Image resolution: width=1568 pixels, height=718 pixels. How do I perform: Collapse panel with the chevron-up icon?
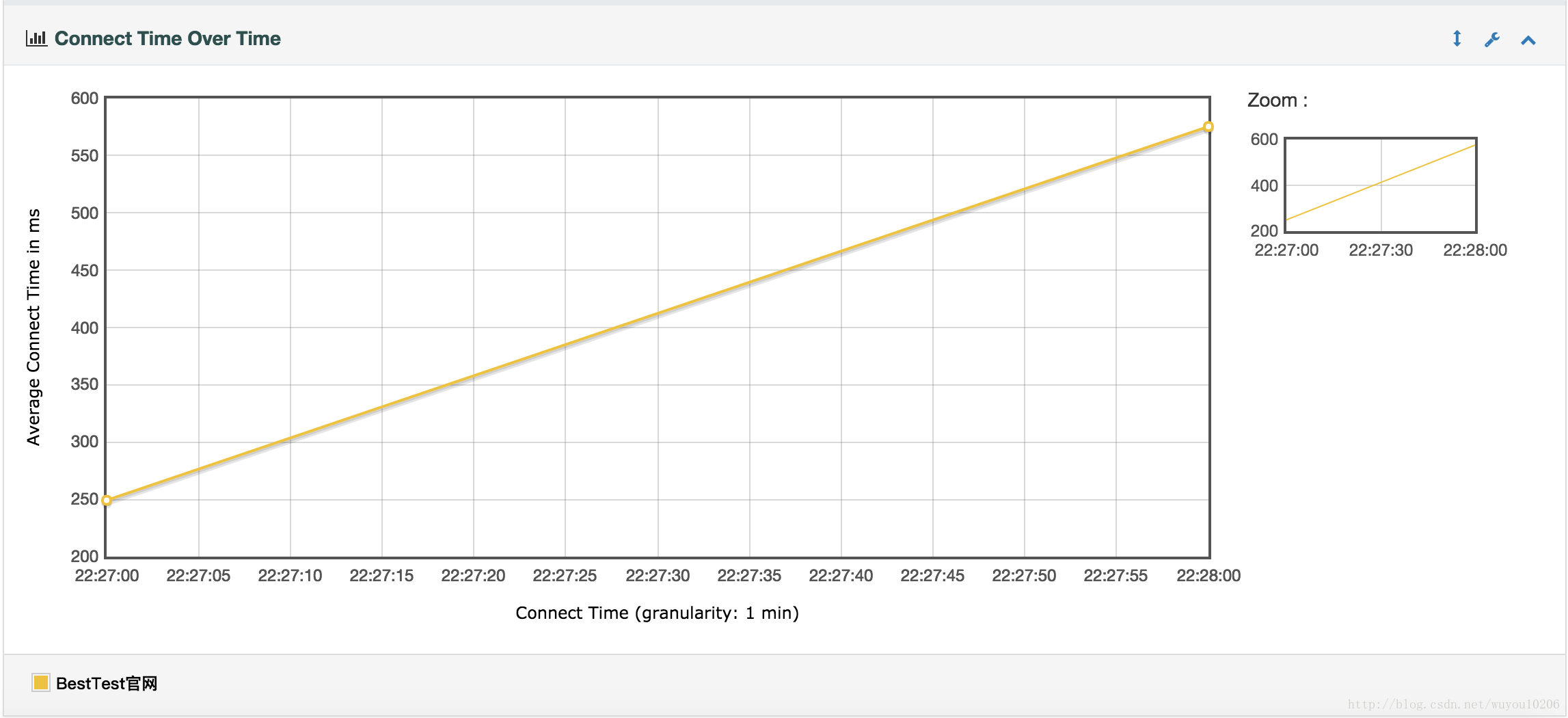pos(1528,40)
